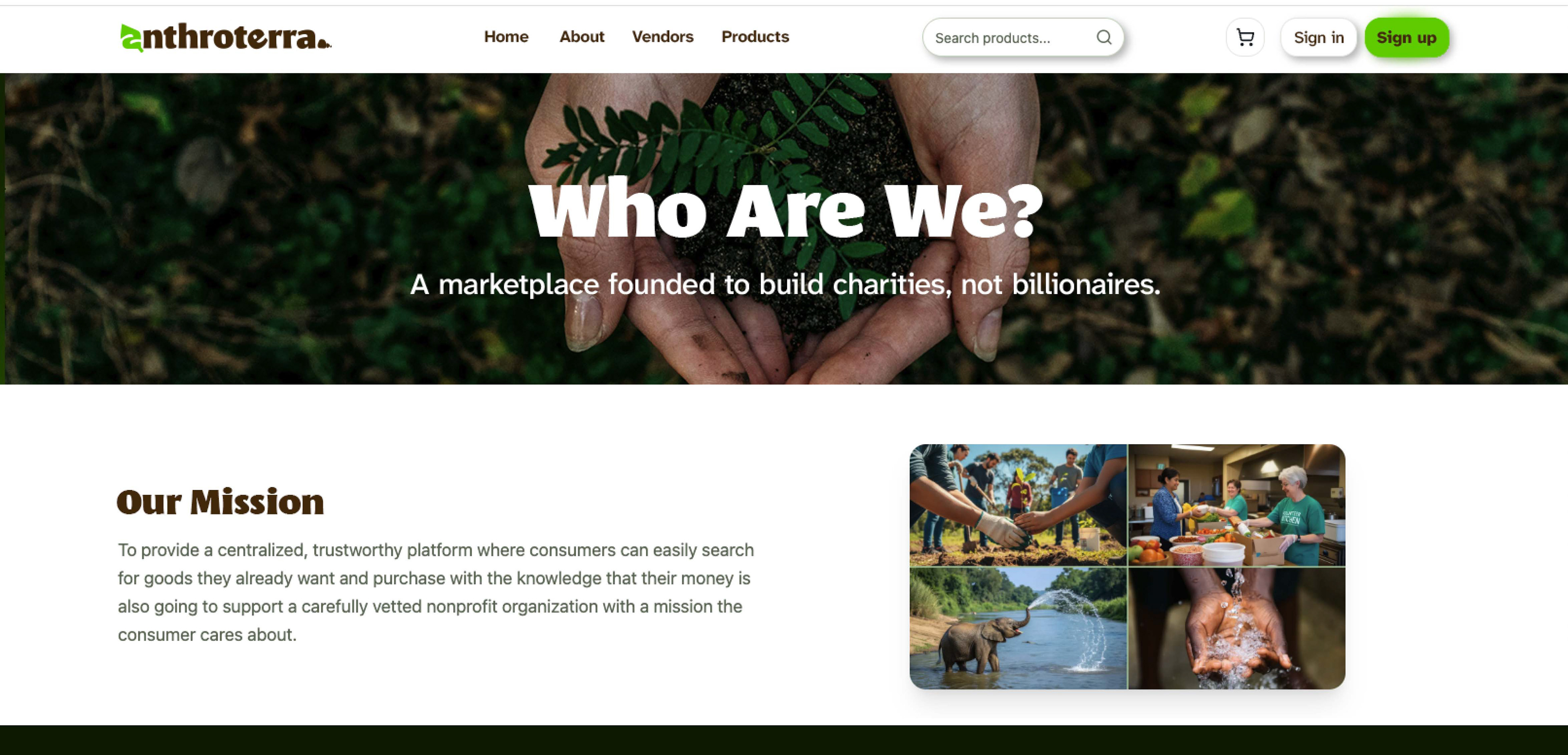Click the Sign in button
Viewport: 1568px width, 755px height.
pos(1319,38)
